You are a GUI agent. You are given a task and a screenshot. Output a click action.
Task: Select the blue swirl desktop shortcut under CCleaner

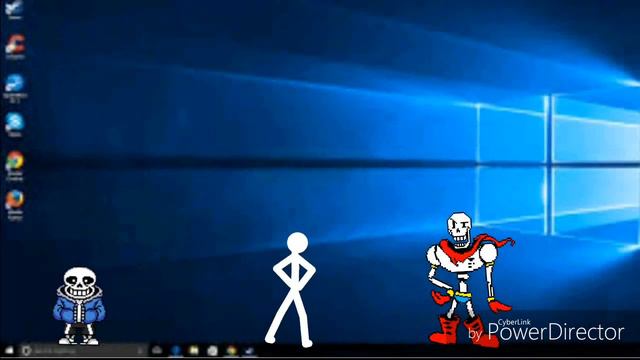[15, 87]
